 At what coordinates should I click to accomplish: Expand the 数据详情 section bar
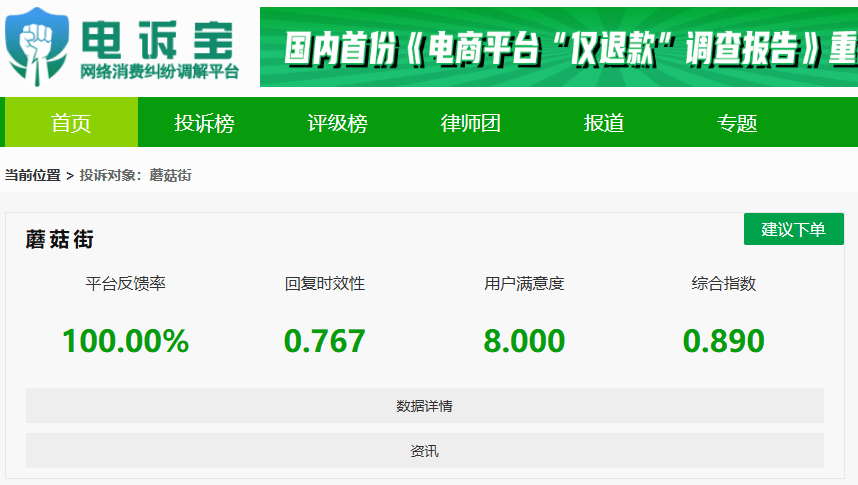coord(425,406)
